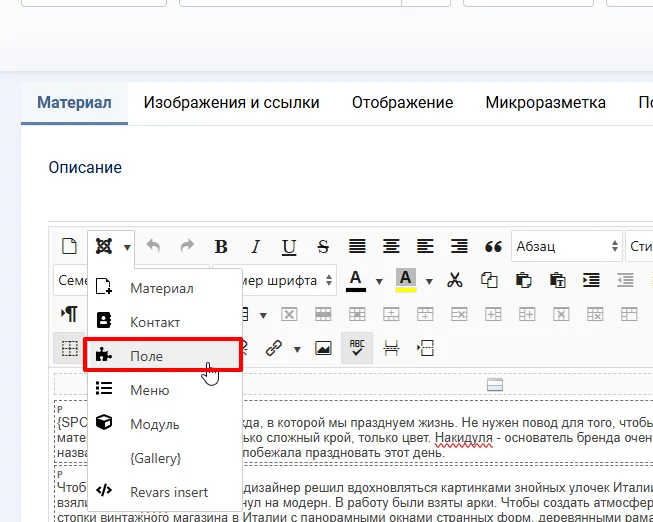653x522 pixels.
Task: Choose {Gallery} from the CMS menu
Action: [165, 458]
